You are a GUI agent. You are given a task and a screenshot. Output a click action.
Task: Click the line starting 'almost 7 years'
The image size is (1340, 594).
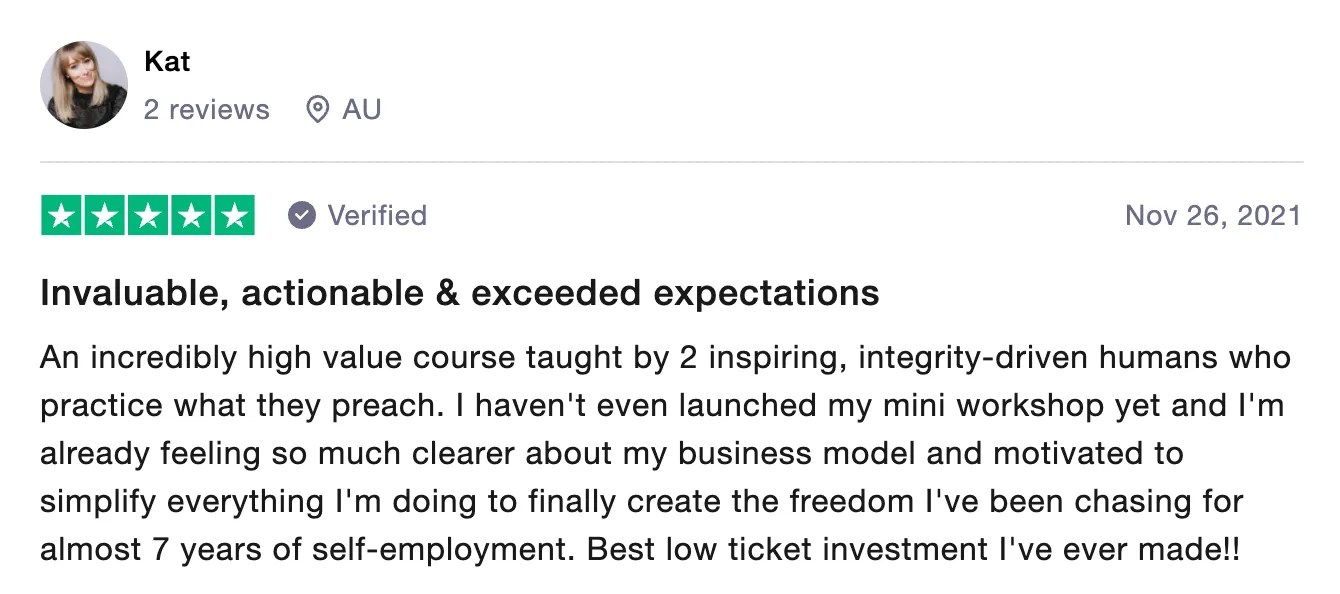click(640, 550)
